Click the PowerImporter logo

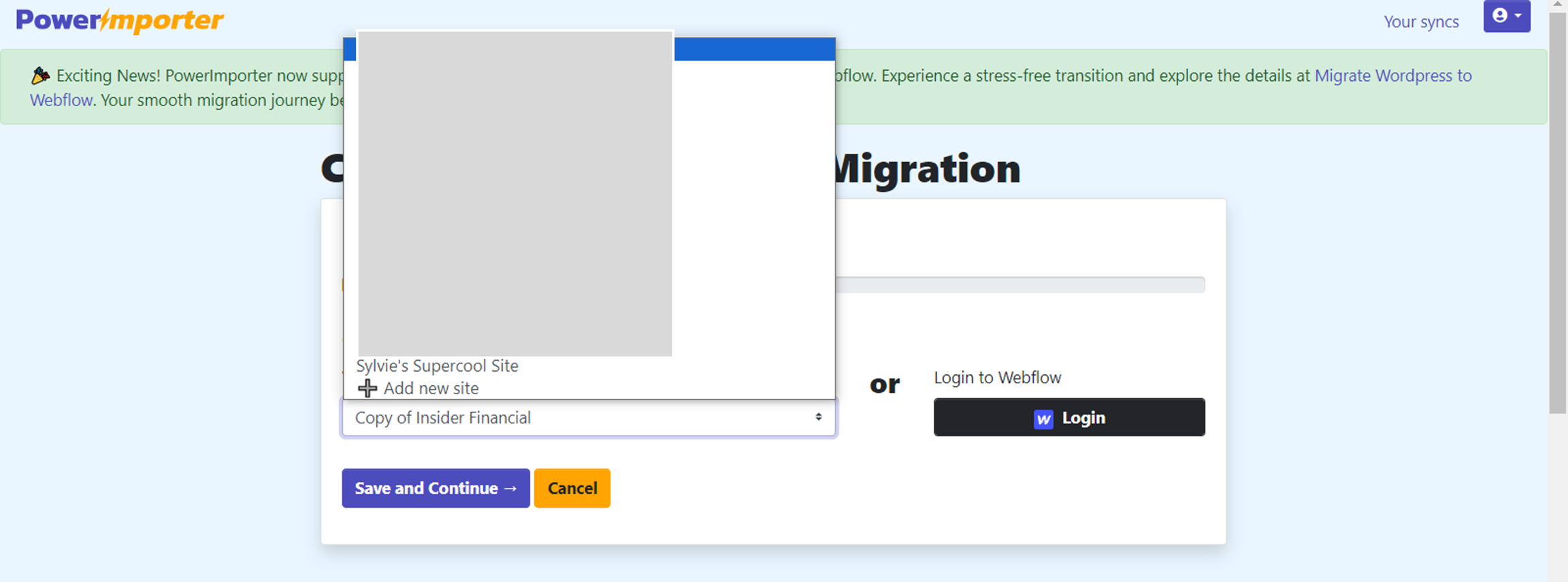pos(120,20)
